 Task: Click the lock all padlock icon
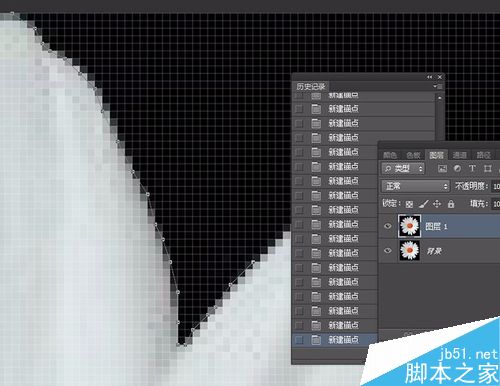pos(451,204)
